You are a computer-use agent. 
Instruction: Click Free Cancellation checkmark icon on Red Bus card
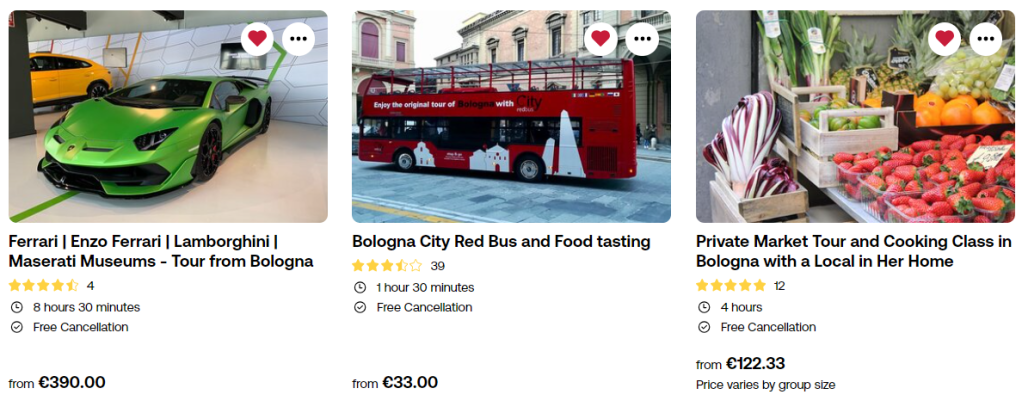[360, 307]
